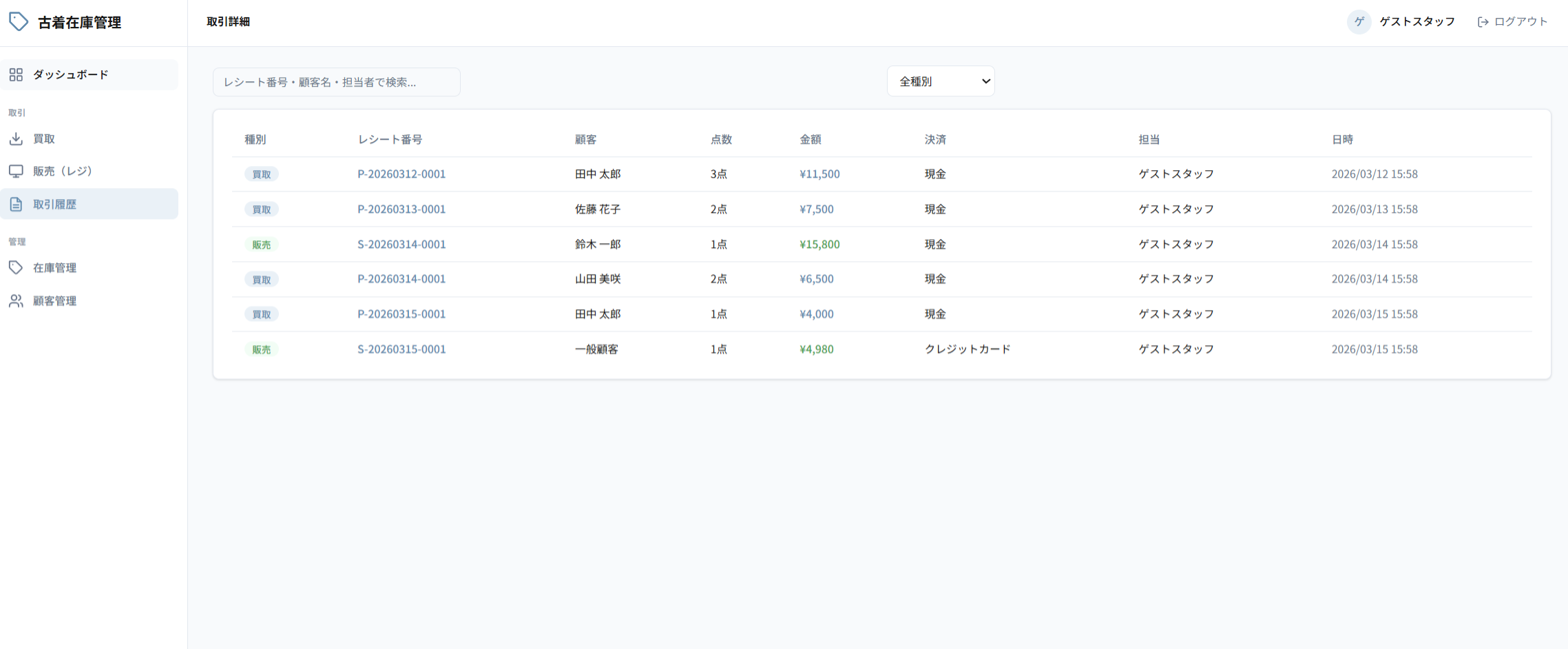Click the ダッシュボード grid icon
This screenshot has height=649, width=1568.
tap(16, 74)
